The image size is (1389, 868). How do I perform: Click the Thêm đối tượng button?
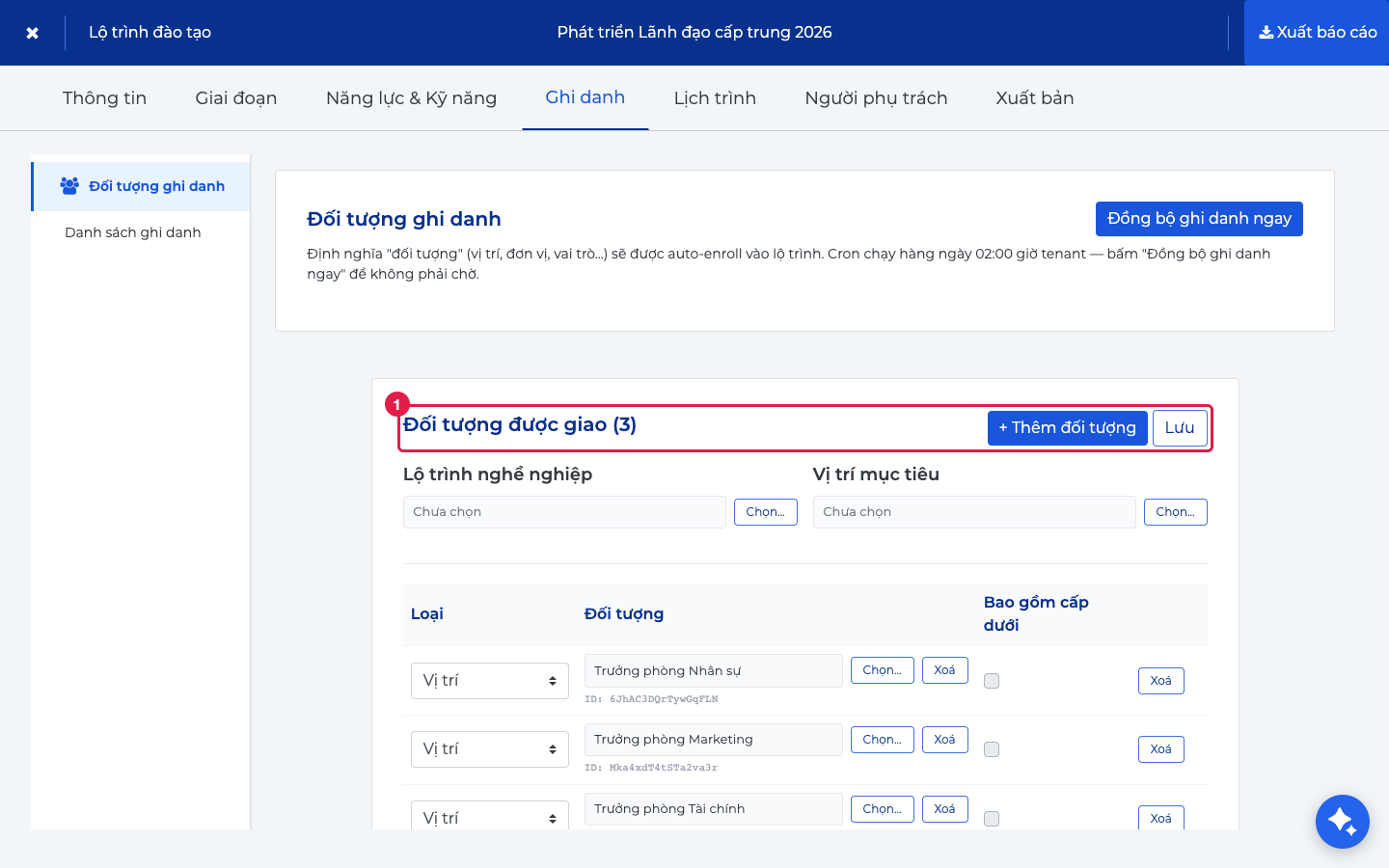pos(1068,428)
